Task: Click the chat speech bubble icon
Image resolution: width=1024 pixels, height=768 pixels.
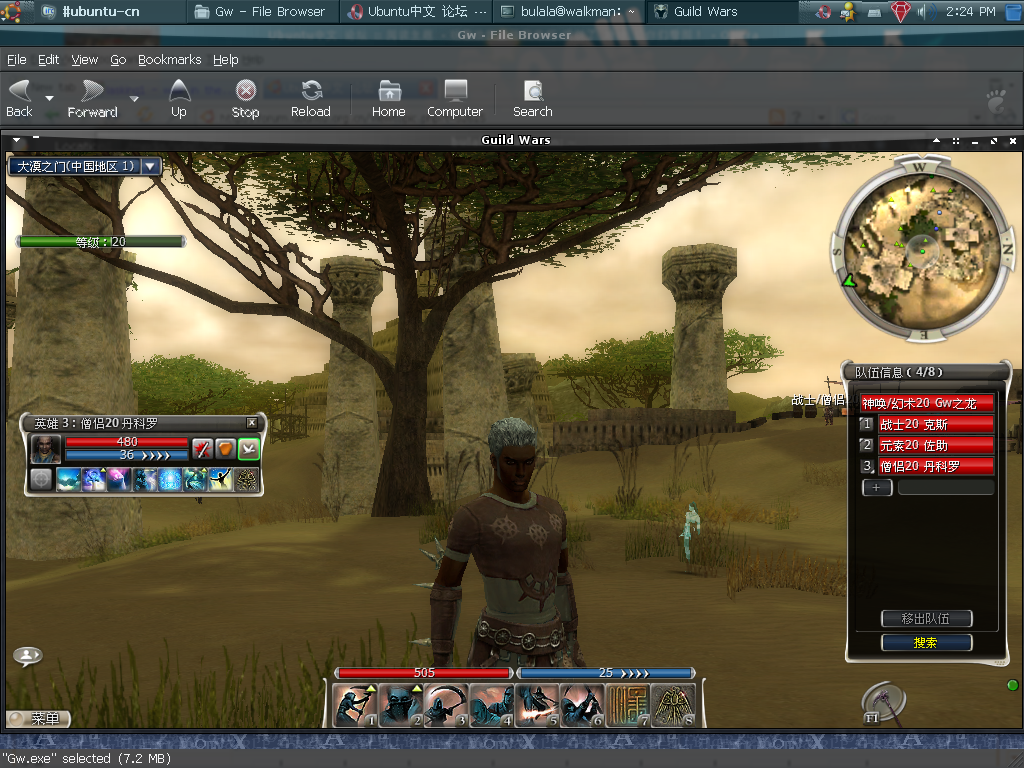Action: click(27, 656)
